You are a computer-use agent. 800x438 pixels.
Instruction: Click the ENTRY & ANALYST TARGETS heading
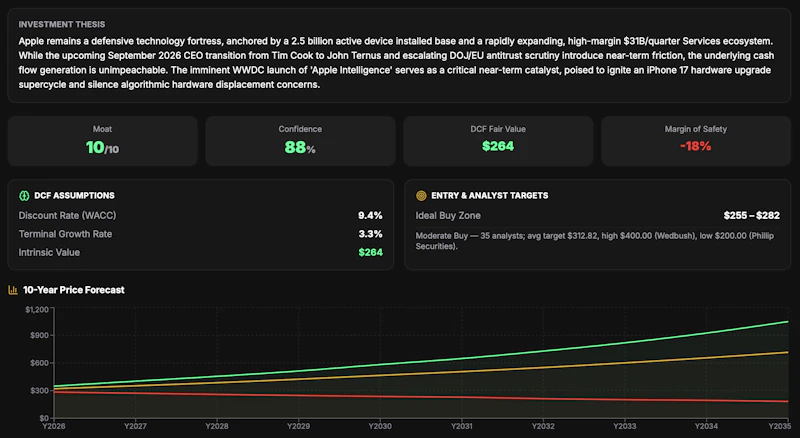point(490,196)
